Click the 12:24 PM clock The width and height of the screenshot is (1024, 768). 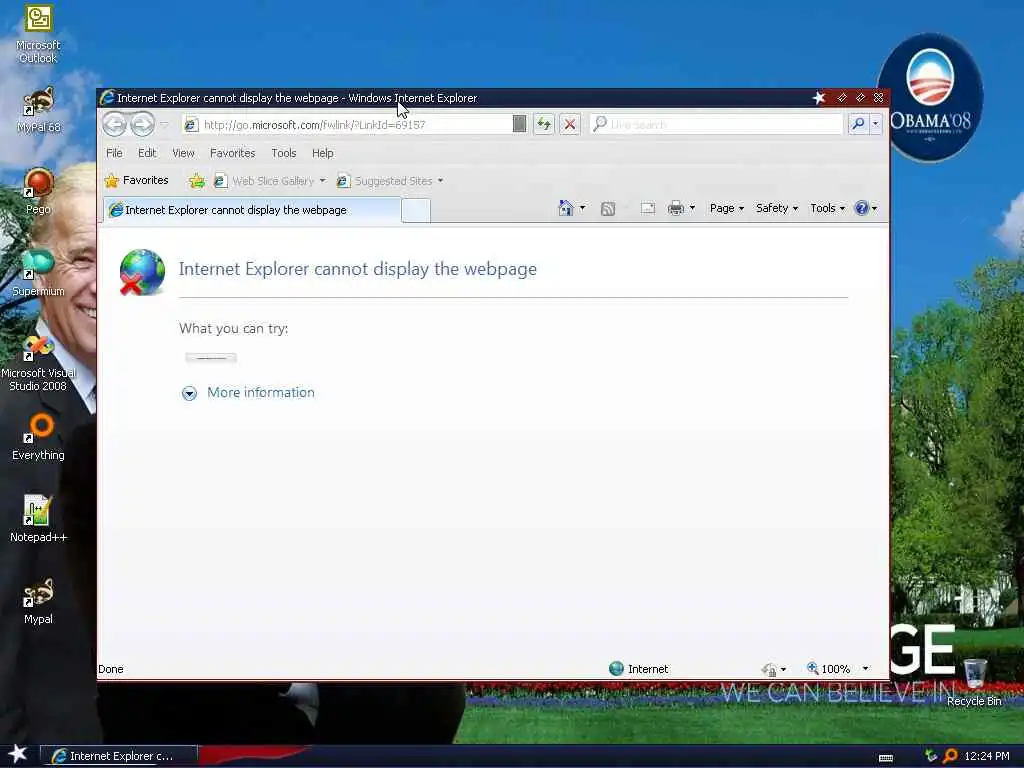coord(987,756)
